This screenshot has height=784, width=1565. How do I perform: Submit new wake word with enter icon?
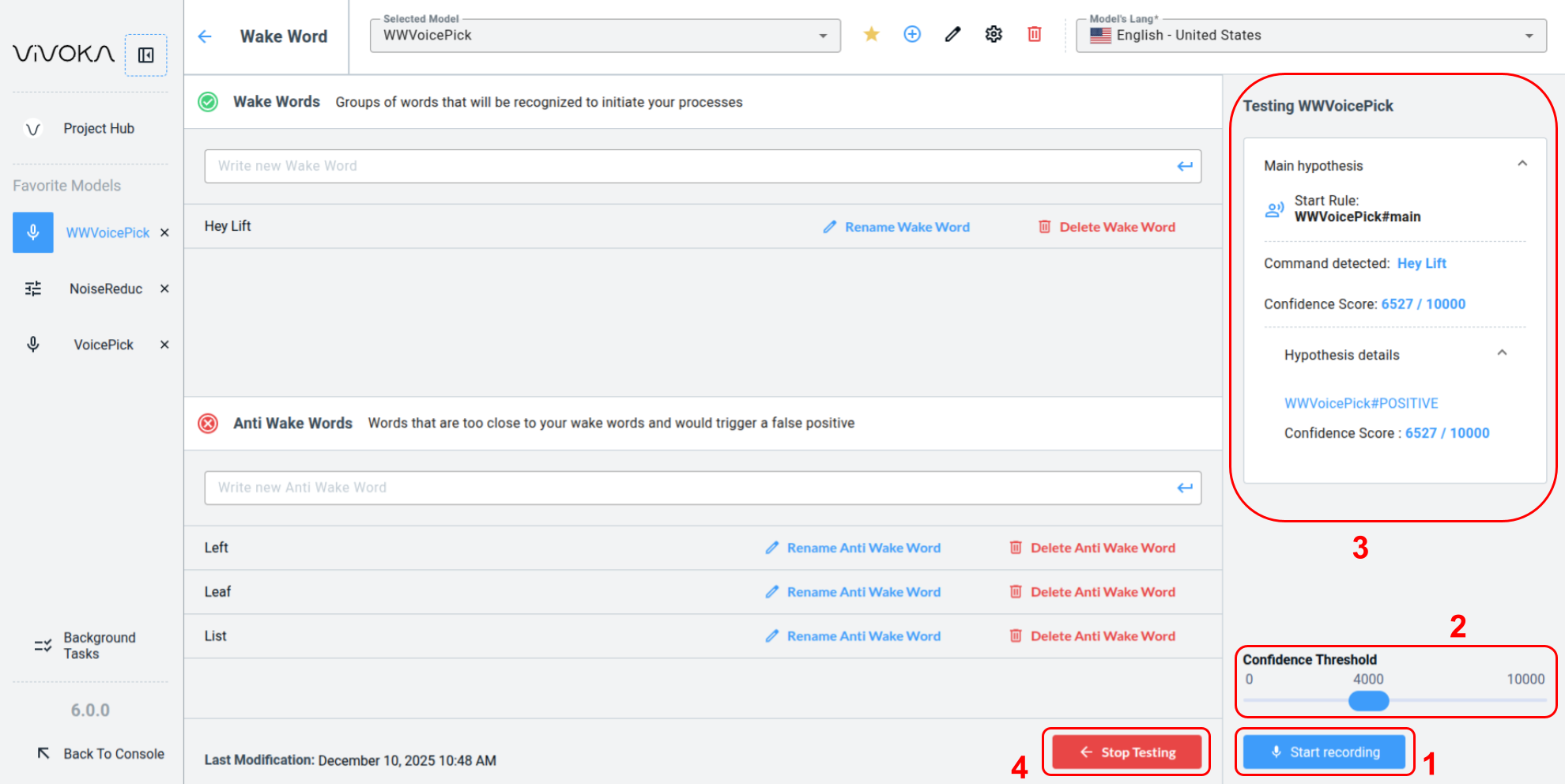1184,166
